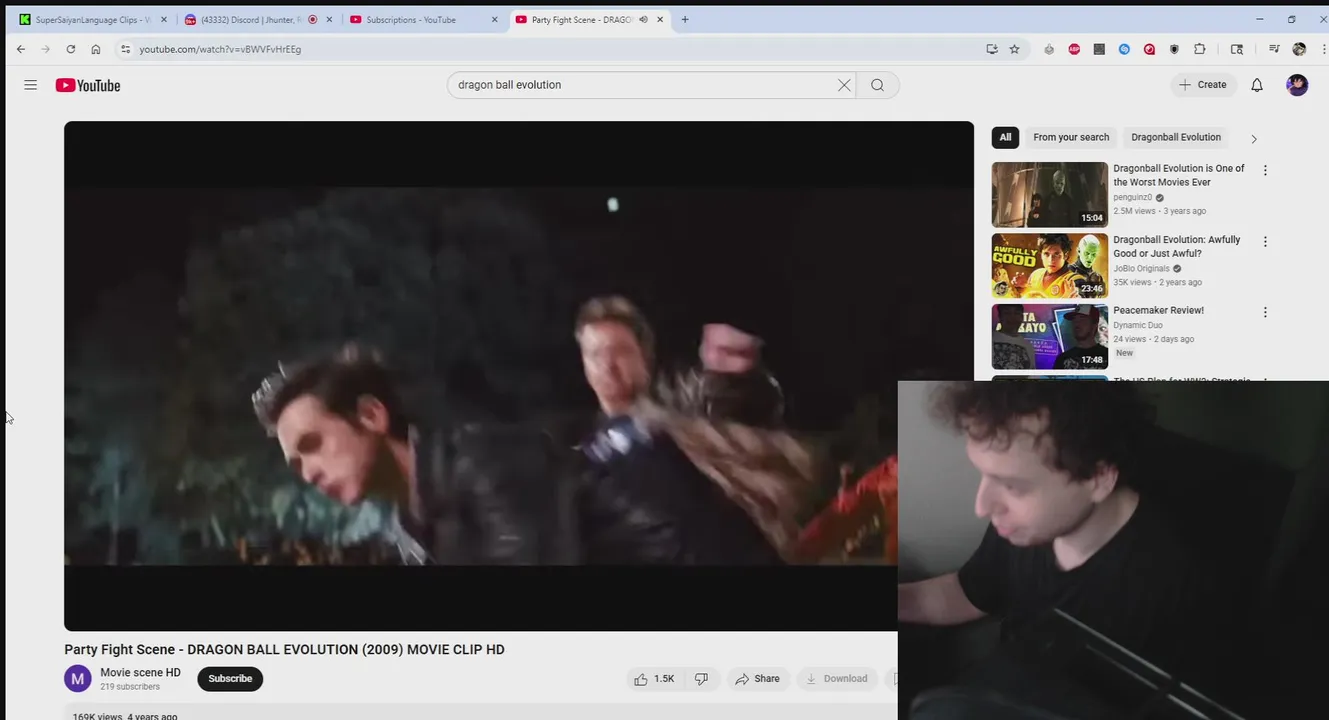Open the YouTube account avatar menu
This screenshot has width=1329, height=720.
(1297, 85)
